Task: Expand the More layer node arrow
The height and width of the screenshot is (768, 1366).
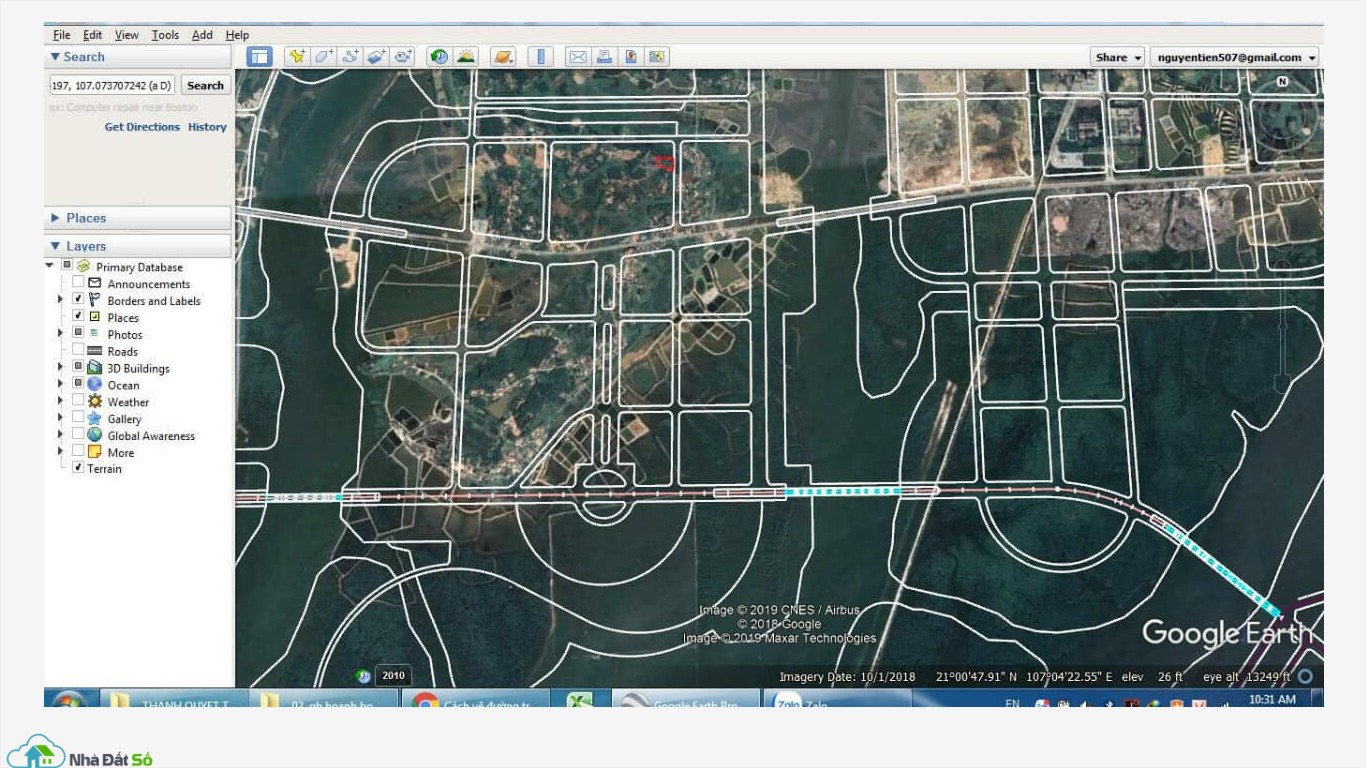Action: (x=61, y=452)
